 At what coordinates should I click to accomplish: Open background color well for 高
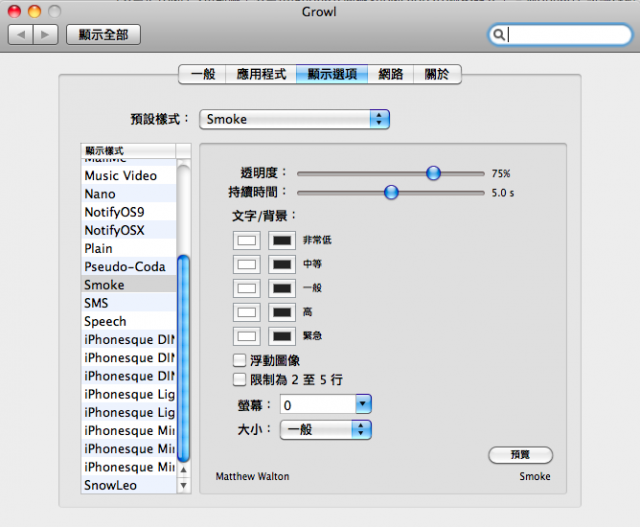(x=282, y=312)
